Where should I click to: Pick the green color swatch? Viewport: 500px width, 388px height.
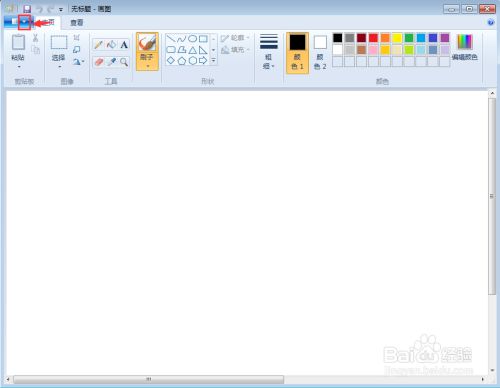pyautogui.click(x=409, y=38)
